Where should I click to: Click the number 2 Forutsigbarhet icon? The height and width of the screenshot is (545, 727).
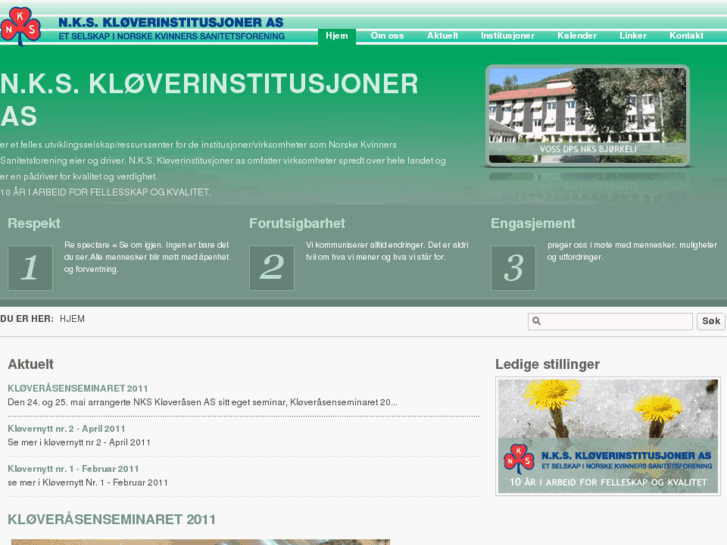pyautogui.click(x=272, y=268)
